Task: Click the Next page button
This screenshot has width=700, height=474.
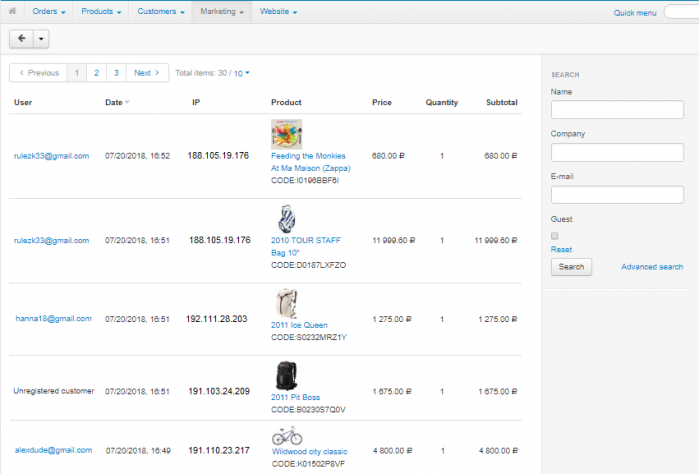Action: [x=147, y=73]
